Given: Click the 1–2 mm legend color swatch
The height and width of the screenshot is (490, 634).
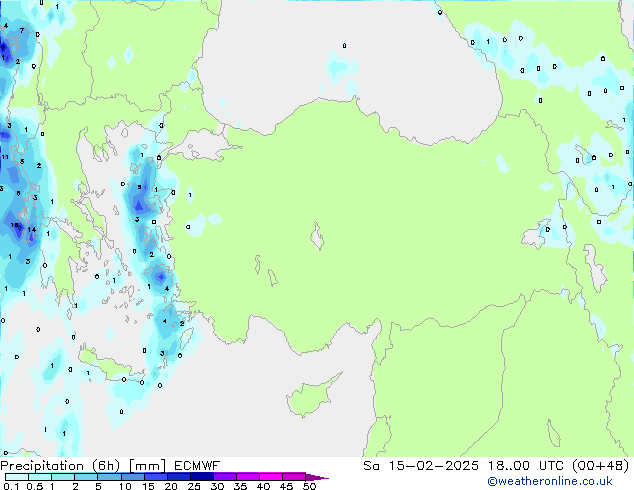Looking at the screenshot, I should (63, 477).
